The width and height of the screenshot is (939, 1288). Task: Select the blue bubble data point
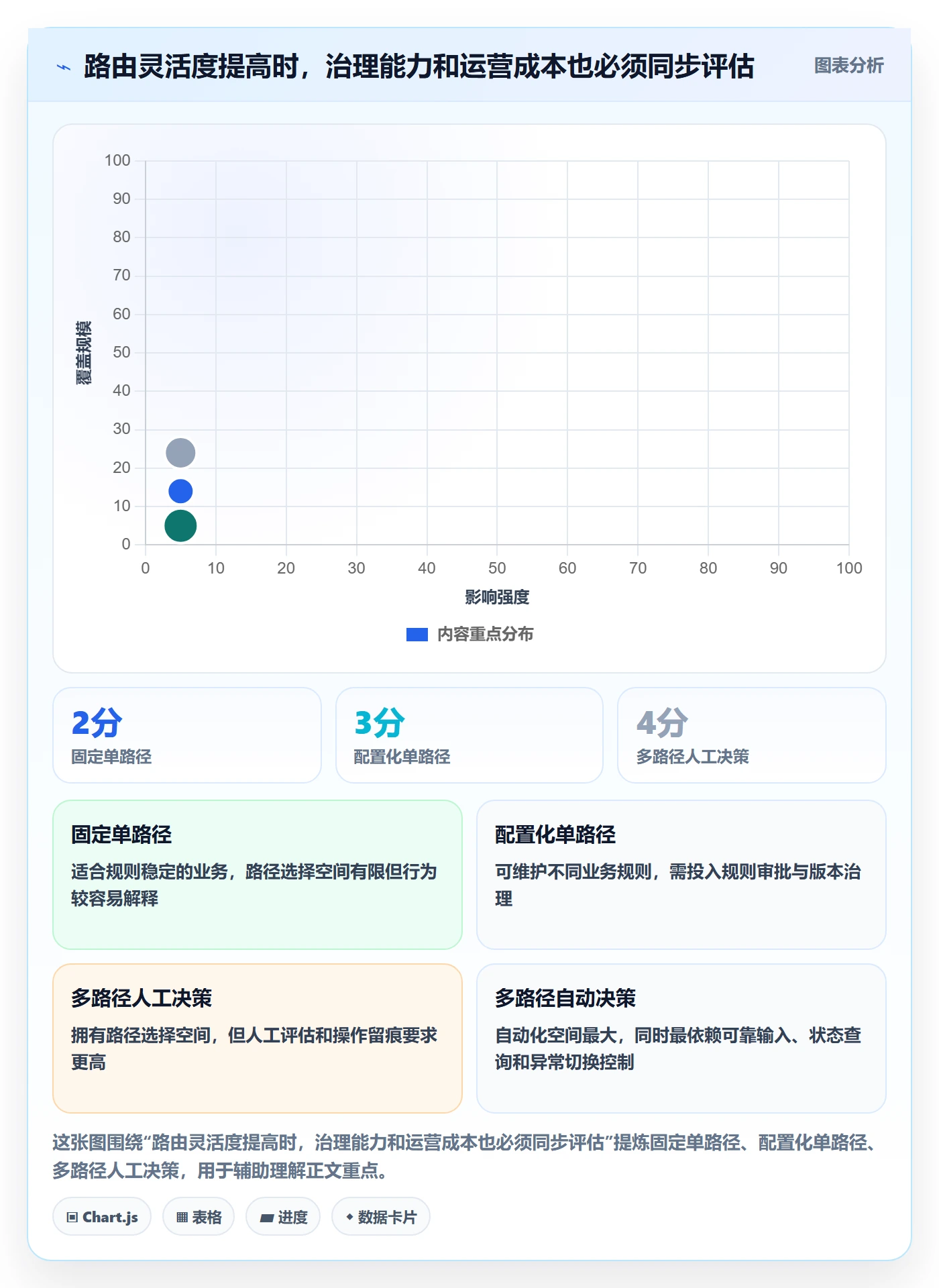(180, 491)
